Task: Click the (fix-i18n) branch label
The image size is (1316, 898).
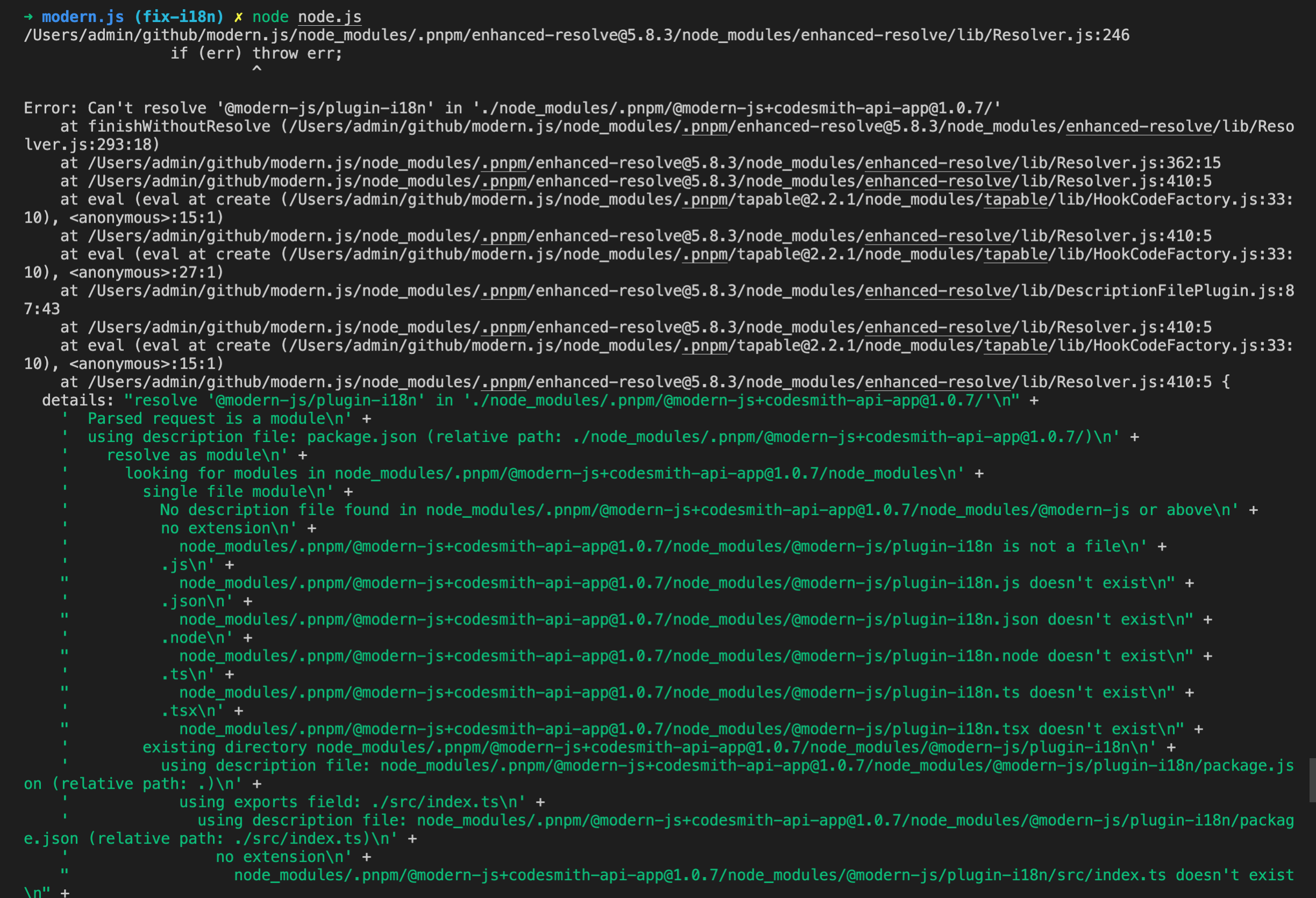Action: click(x=179, y=17)
